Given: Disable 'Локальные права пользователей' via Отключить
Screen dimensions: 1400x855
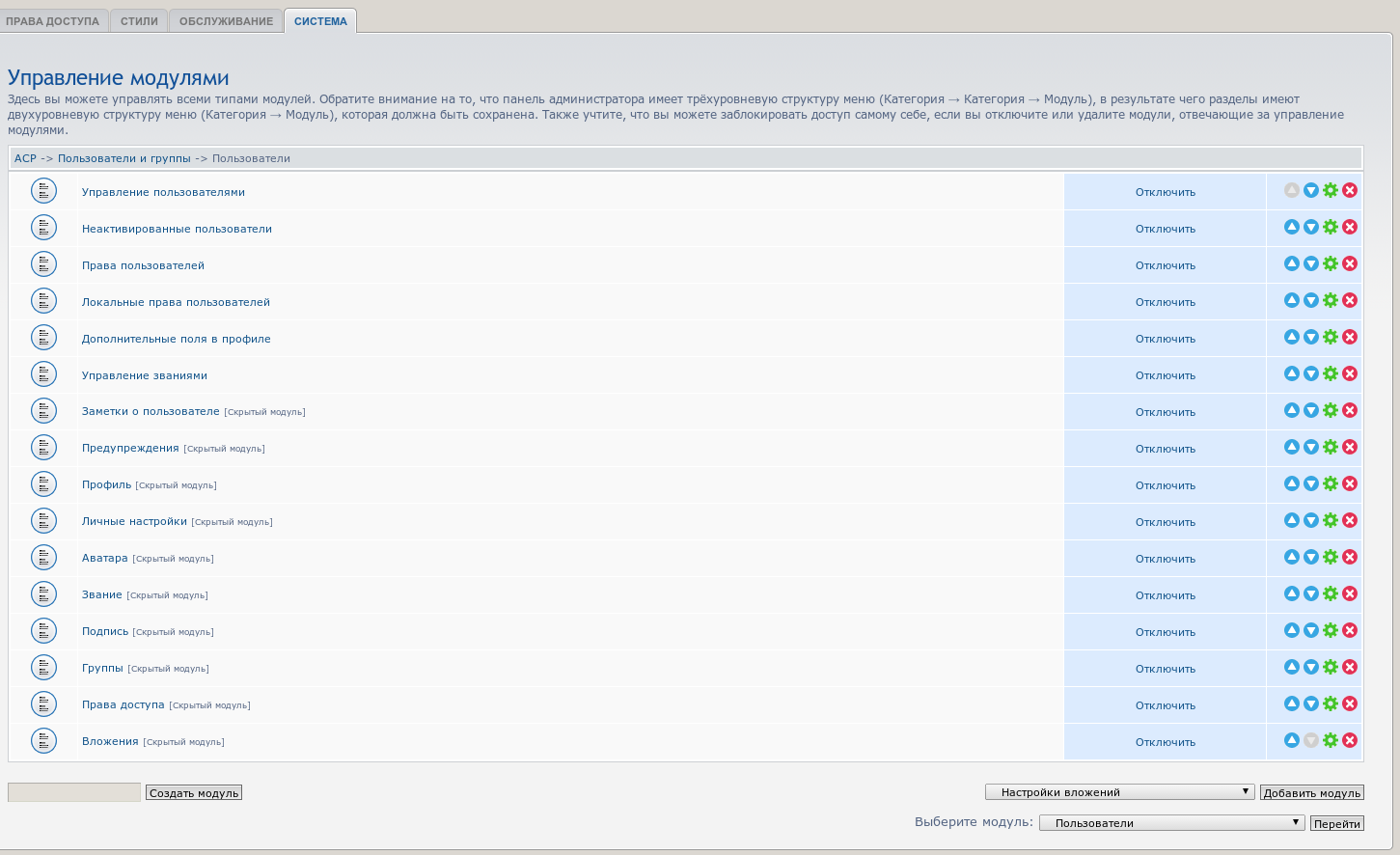Looking at the screenshot, I should 1165,302.
